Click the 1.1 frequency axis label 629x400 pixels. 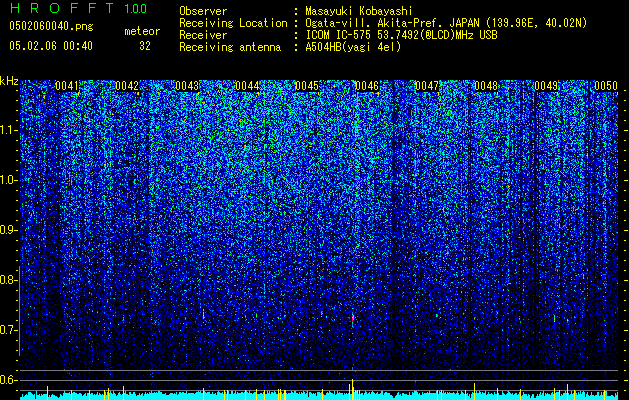[x=9, y=130]
